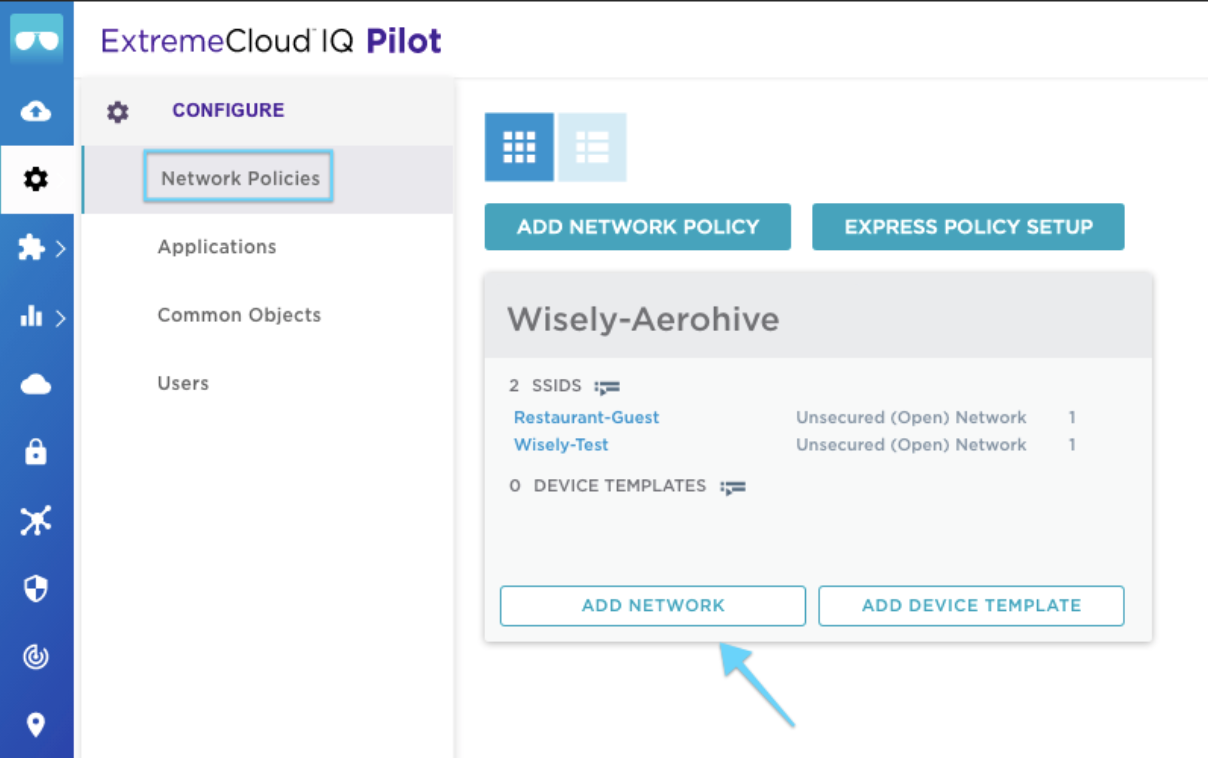Viewport: 1208px width, 758px height.
Task: Click the map location pin icon
Action: tap(36, 725)
